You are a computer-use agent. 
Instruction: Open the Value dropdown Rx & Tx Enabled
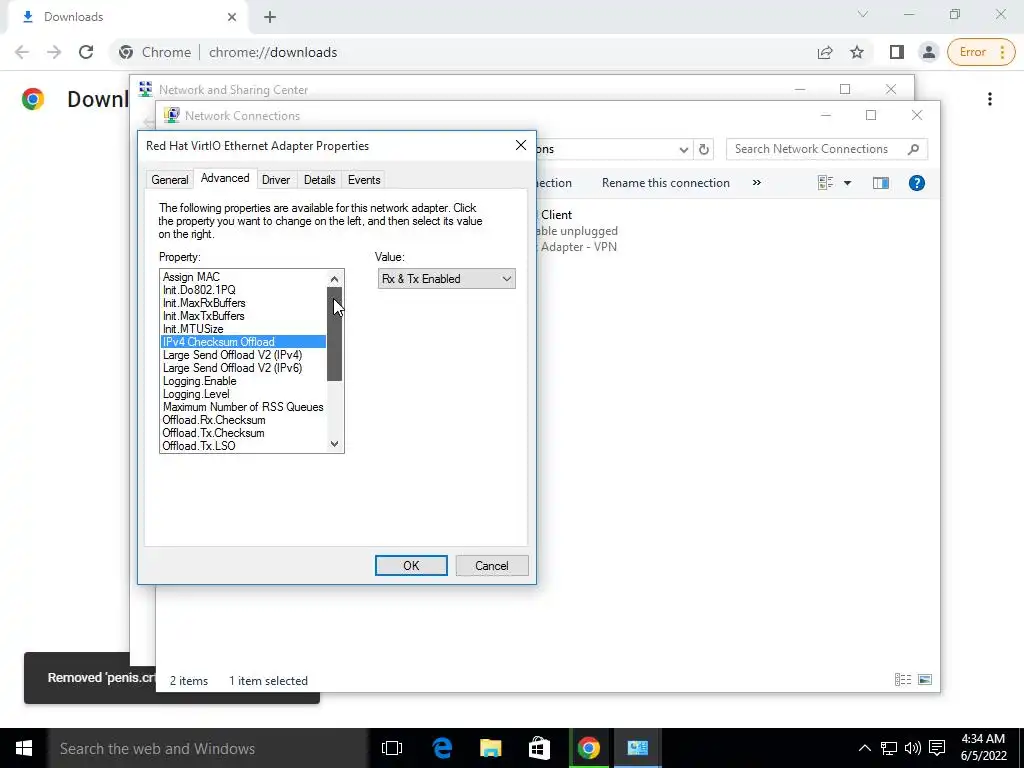[x=447, y=279]
